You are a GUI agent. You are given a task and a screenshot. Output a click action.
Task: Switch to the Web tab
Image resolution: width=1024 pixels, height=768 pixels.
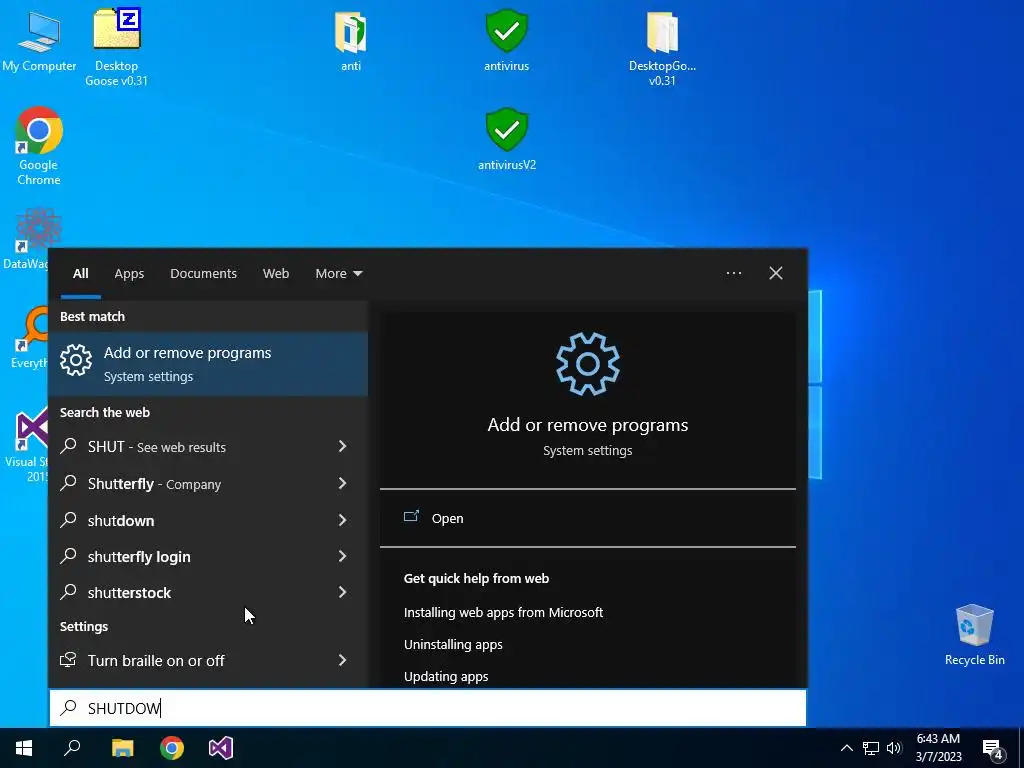pos(276,273)
